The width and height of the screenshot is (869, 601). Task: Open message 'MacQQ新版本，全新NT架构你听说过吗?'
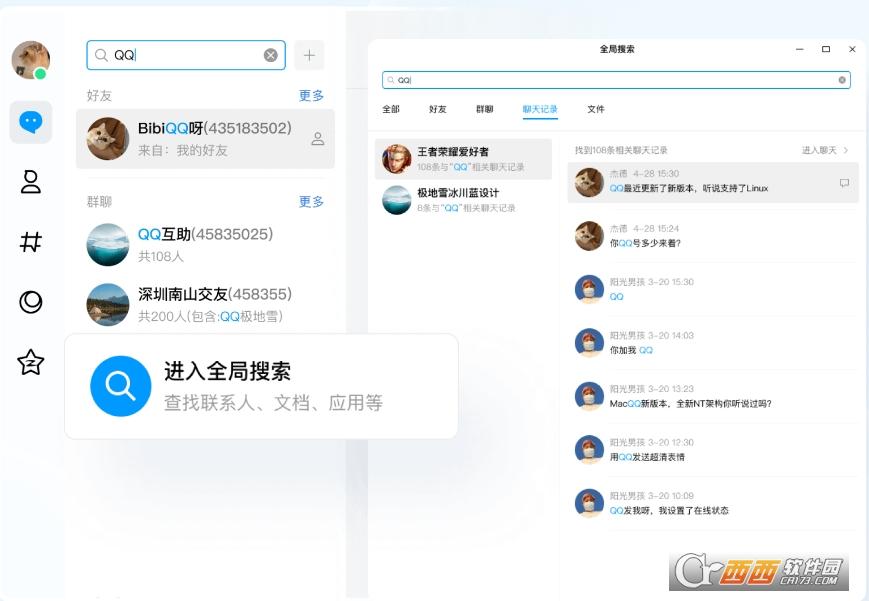tap(713, 396)
